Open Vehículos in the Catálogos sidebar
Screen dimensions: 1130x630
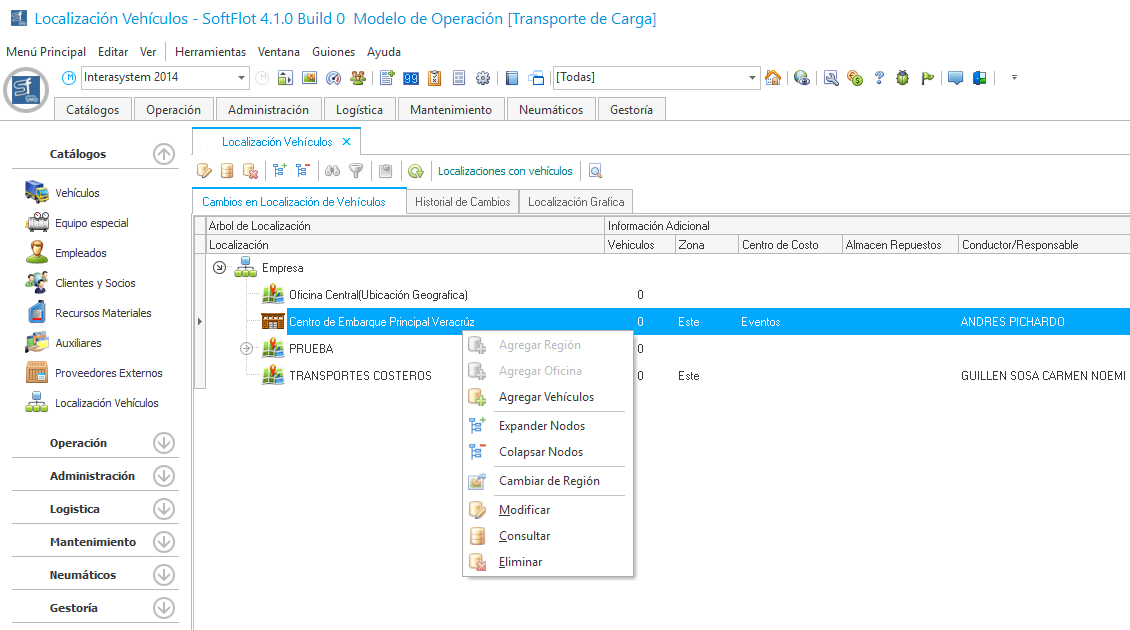(x=77, y=193)
